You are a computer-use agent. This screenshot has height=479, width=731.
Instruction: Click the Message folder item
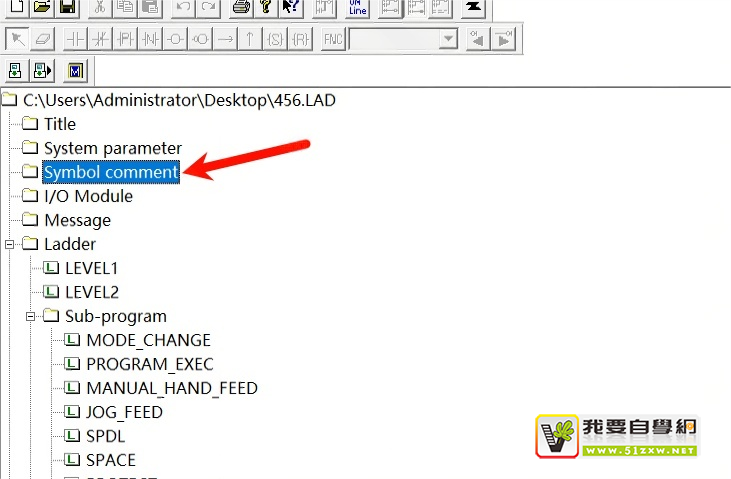tap(77, 220)
